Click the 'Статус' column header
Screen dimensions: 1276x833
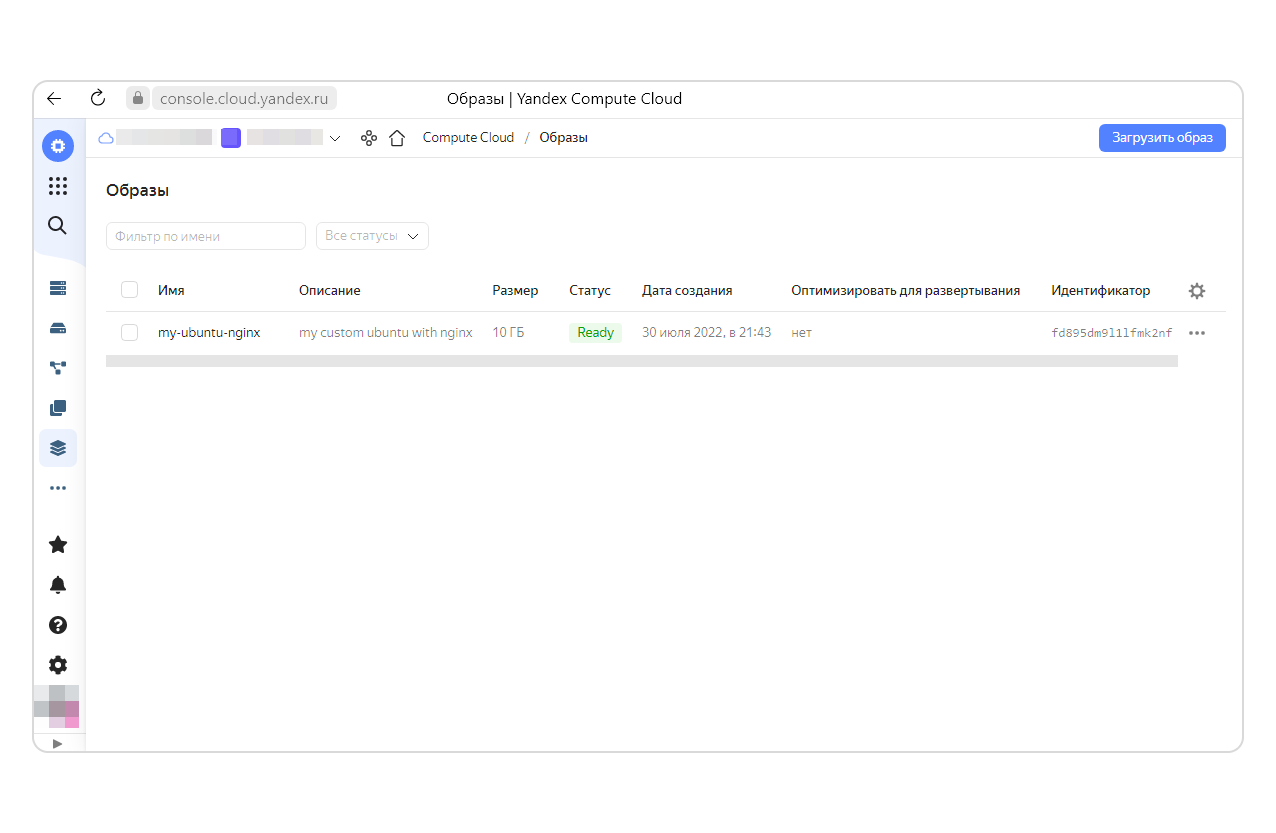[x=590, y=290]
